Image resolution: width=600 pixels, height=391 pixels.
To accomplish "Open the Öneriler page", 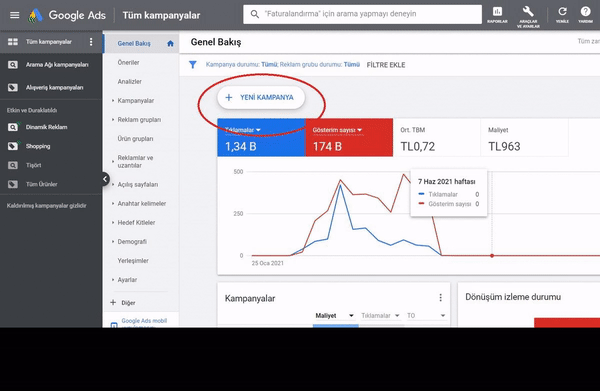I will point(129,62).
